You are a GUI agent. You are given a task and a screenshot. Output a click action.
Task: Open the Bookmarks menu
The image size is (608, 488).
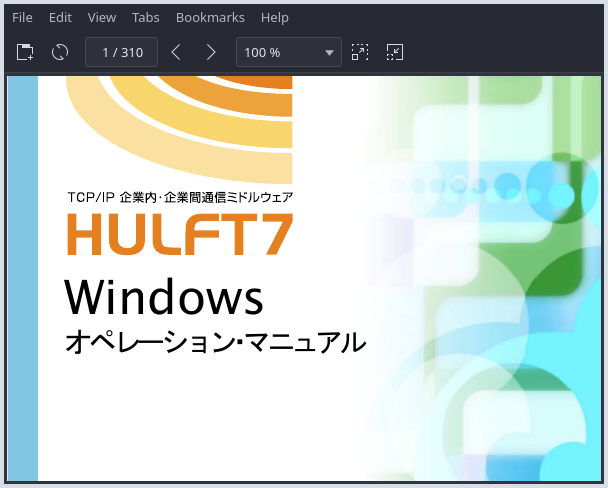[x=210, y=17]
